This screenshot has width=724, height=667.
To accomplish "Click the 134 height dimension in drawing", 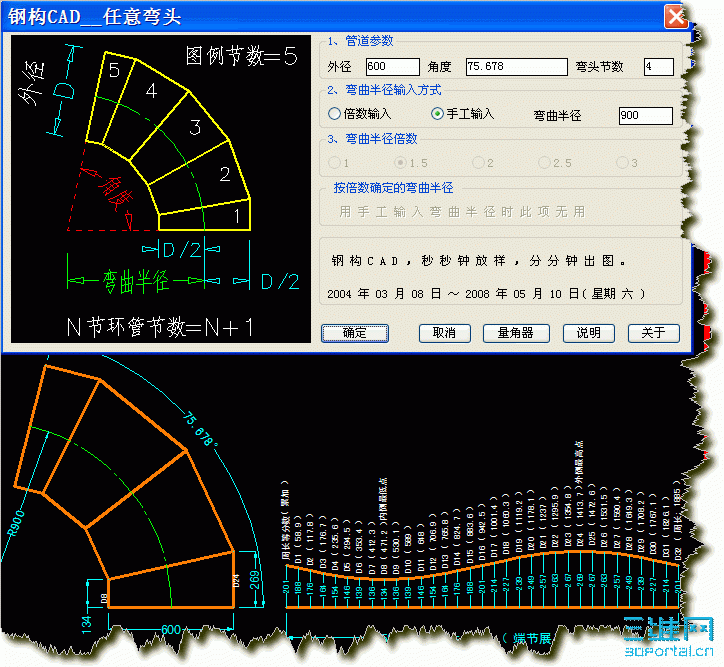I will pos(86,625).
